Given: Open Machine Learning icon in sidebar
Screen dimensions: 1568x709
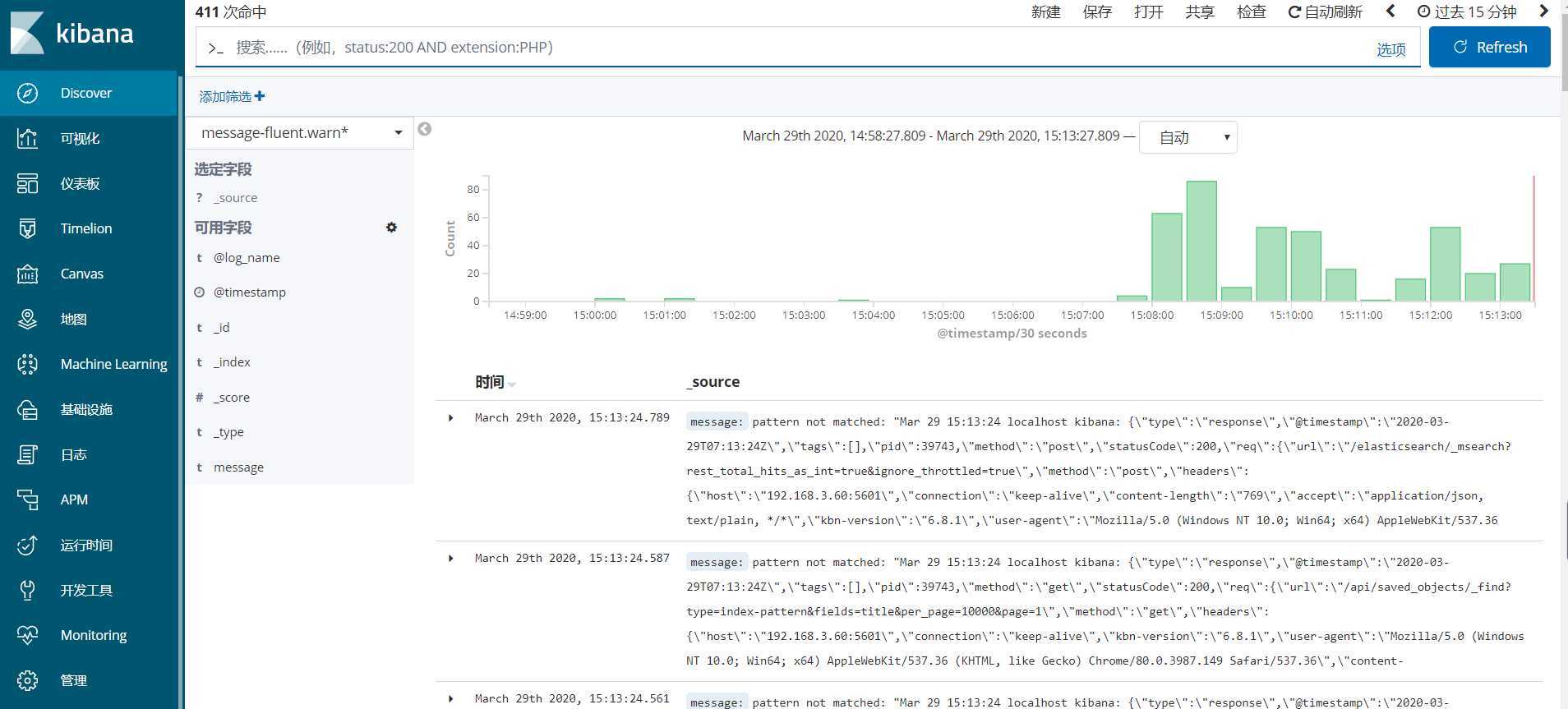Looking at the screenshot, I should [27, 364].
